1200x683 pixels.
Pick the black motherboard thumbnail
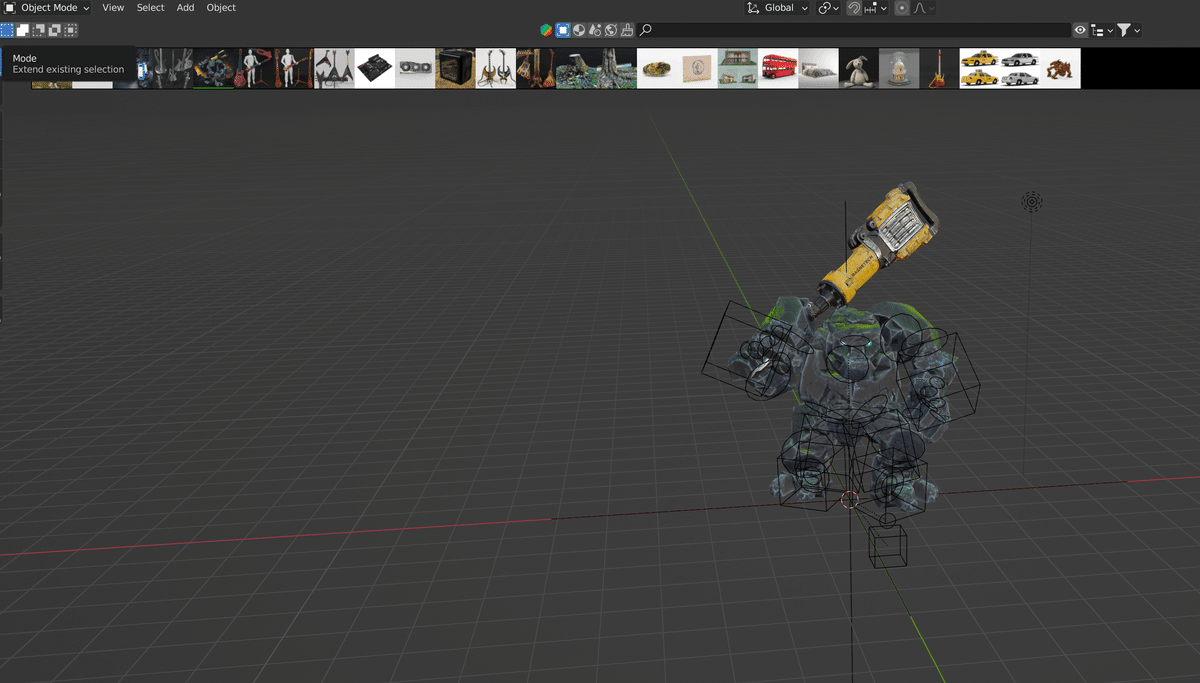point(375,68)
